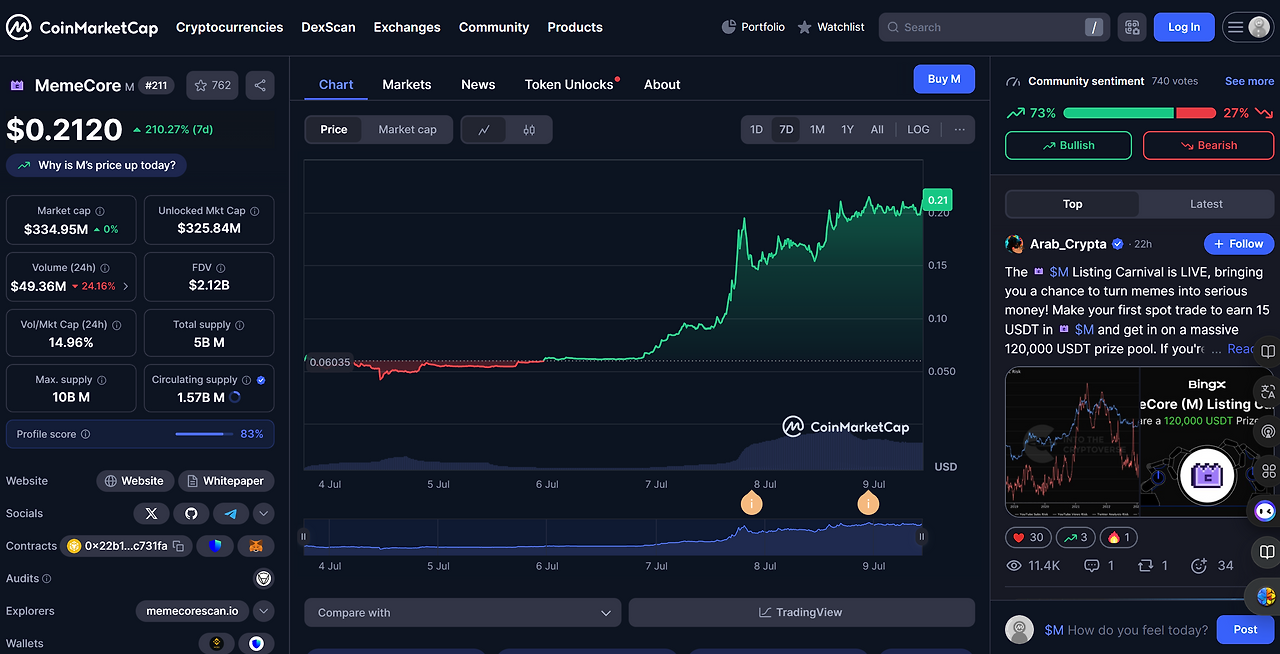Copy the 0x22b1...c731fa contract address
This screenshot has height=654, width=1280.
coord(178,546)
